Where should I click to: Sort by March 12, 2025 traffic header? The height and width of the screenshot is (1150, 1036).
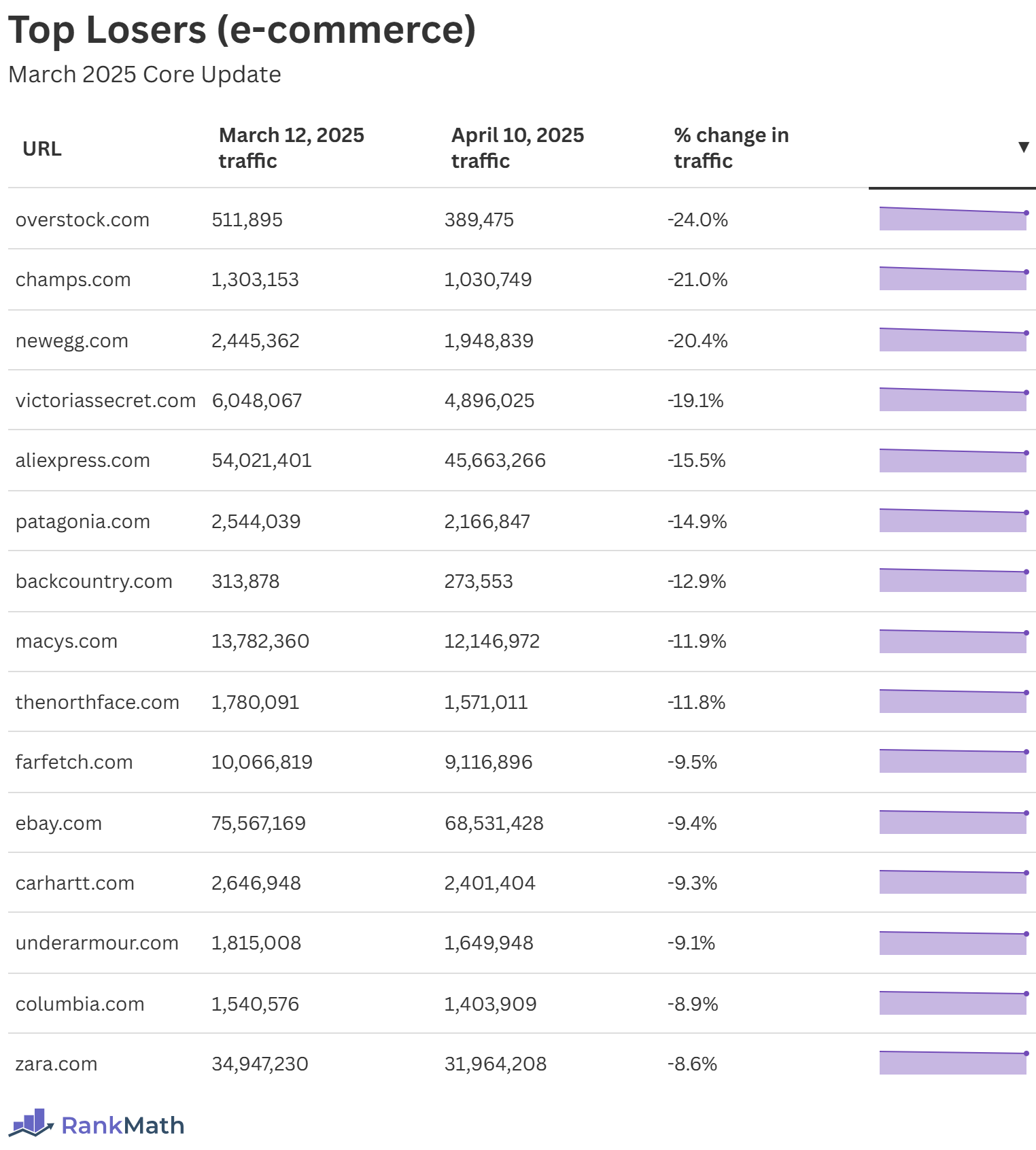[291, 147]
